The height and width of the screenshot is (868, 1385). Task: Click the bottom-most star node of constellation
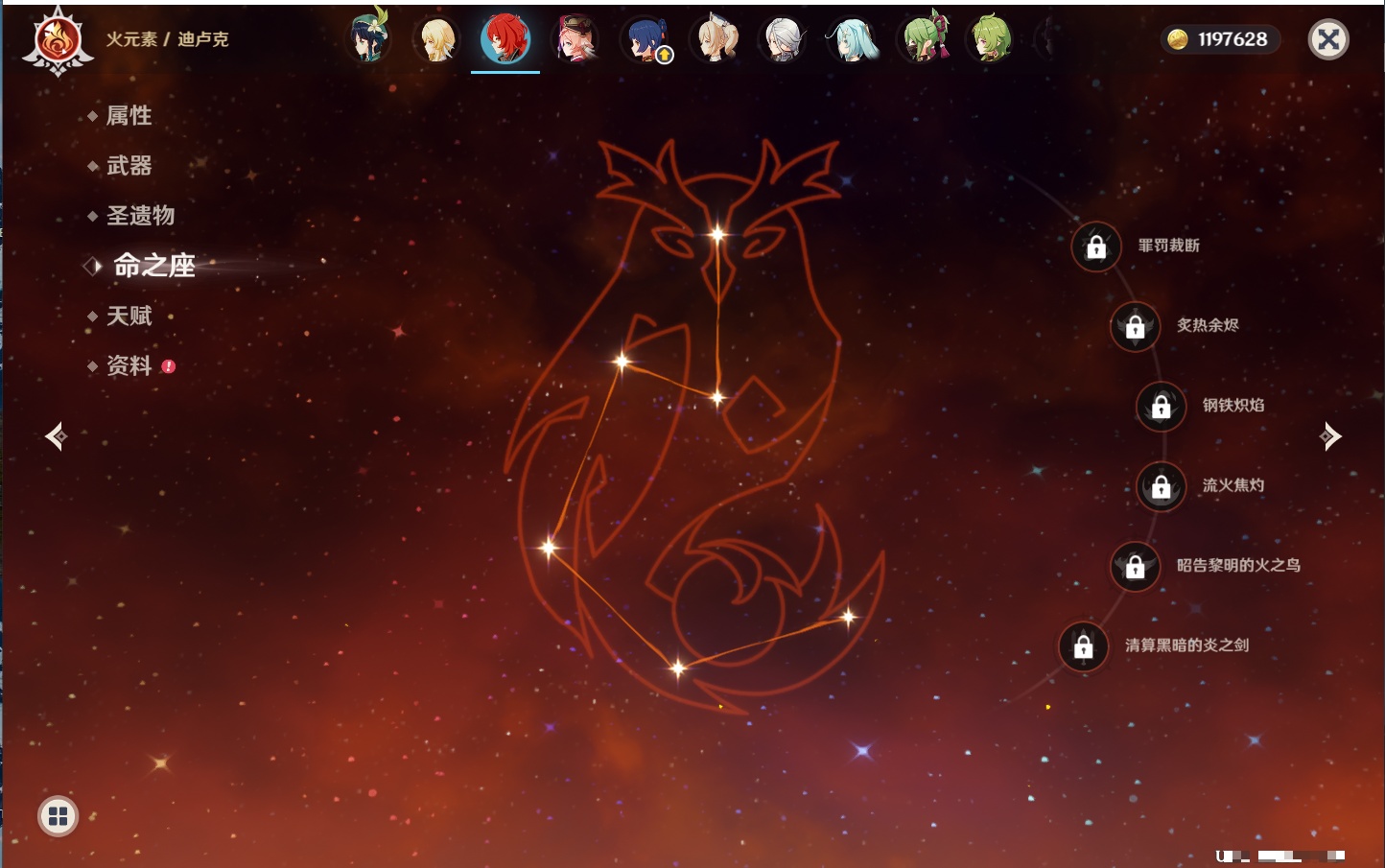coord(677,668)
